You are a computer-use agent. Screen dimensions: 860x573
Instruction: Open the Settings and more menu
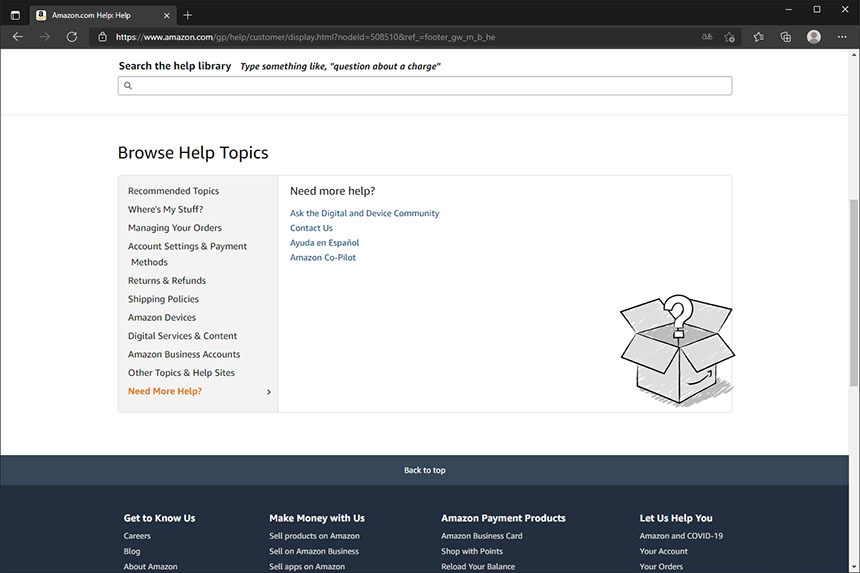pyautogui.click(x=842, y=37)
